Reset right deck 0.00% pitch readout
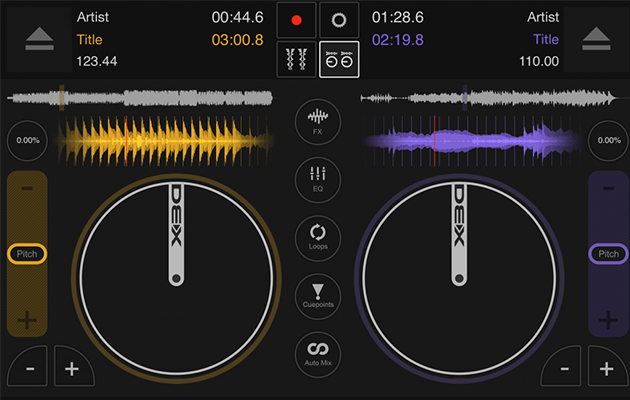630x400 pixels. (x=607, y=140)
